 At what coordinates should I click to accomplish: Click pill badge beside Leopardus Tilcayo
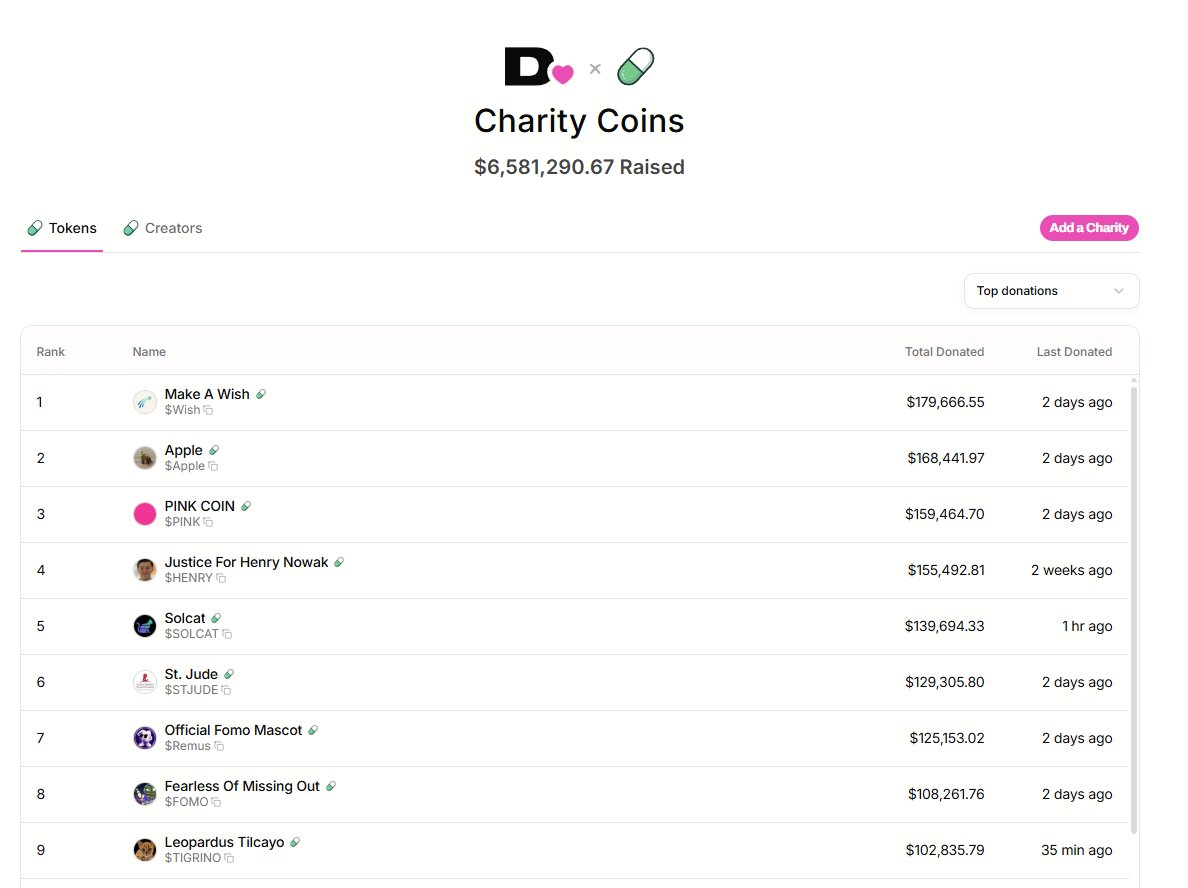click(x=295, y=843)
